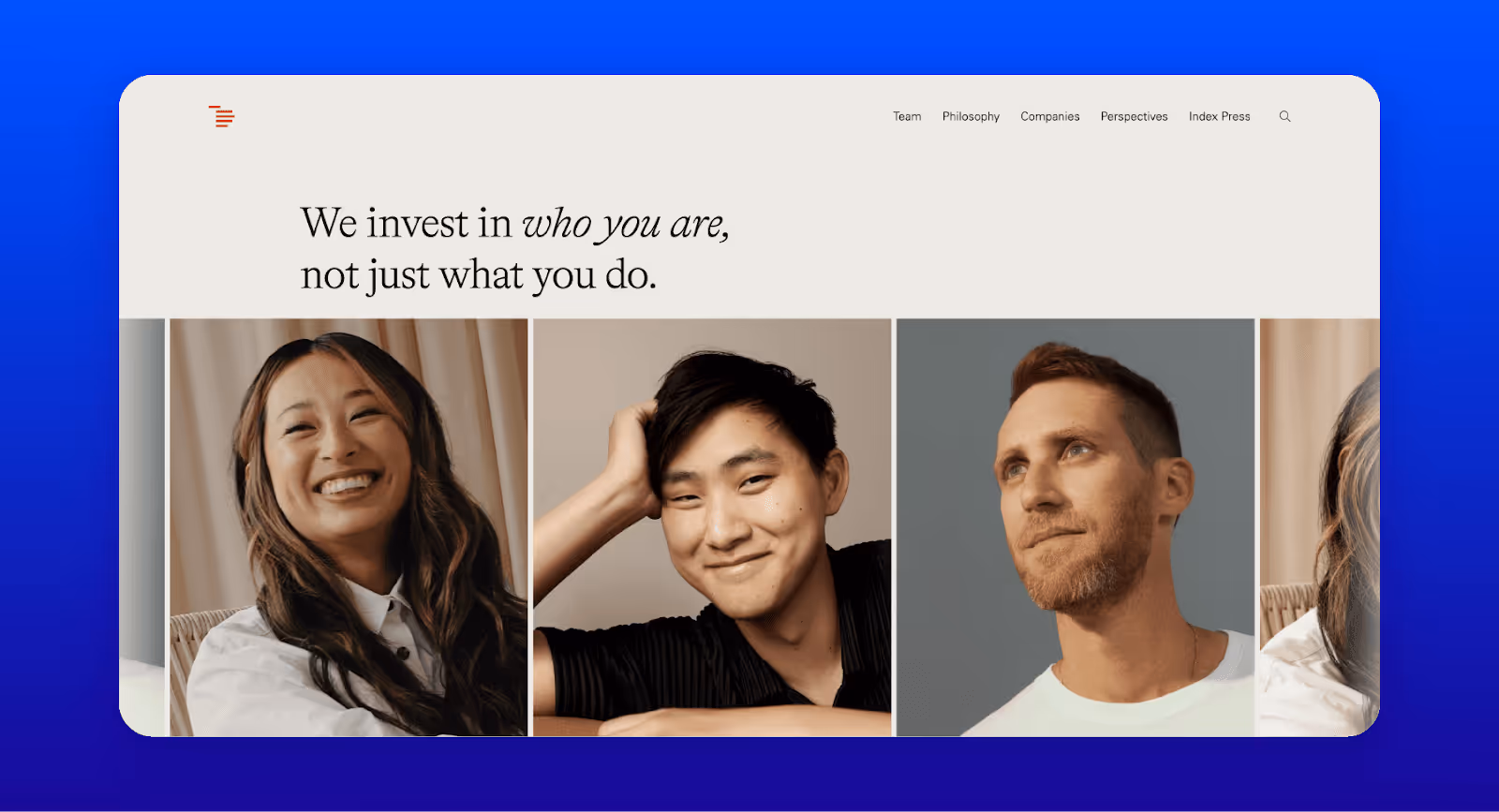Click the red Index Ventures logo
Screen dimensions: 1499x812
[221, 116]
